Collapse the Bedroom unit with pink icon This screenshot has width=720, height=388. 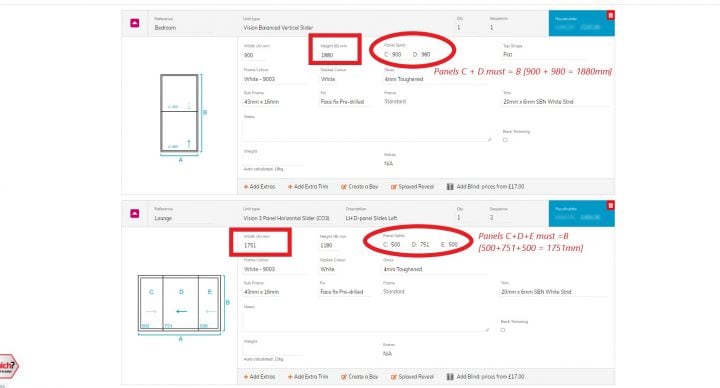click(135, 23)
